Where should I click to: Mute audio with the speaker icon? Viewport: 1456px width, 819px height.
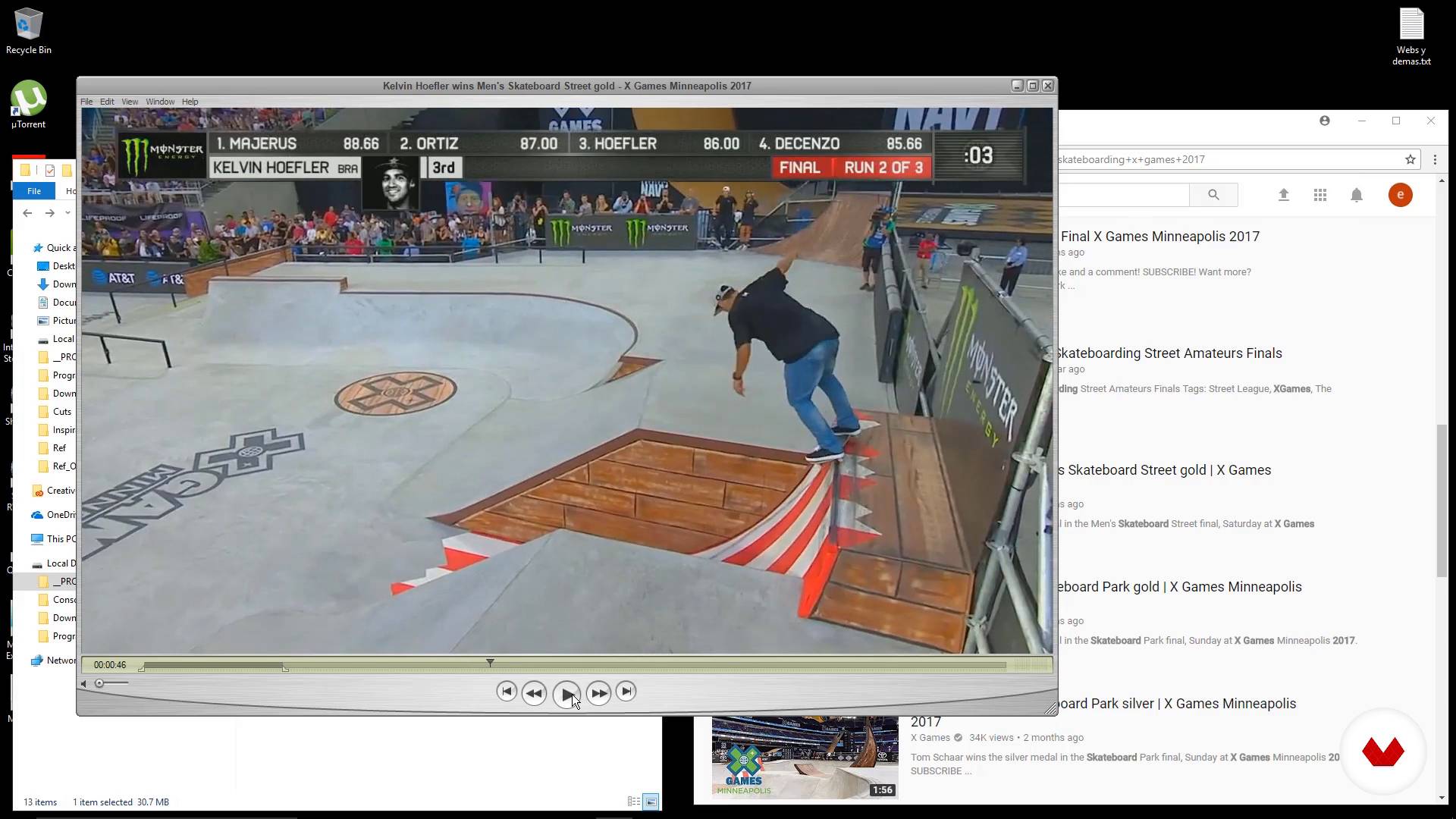tap(83, 684)
